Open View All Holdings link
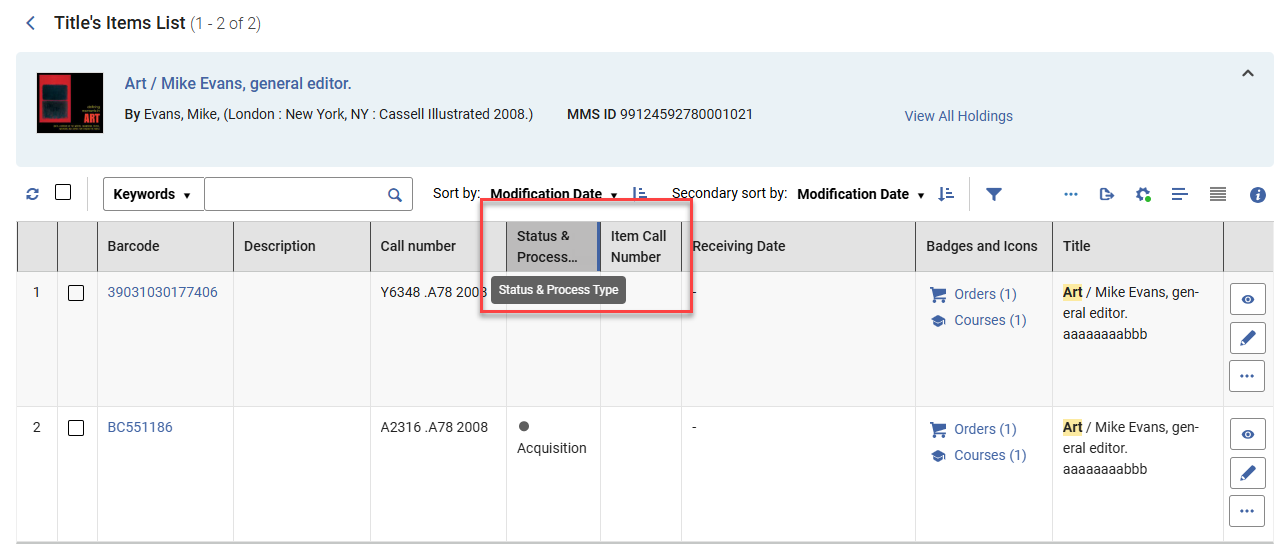 click(958, 116)
